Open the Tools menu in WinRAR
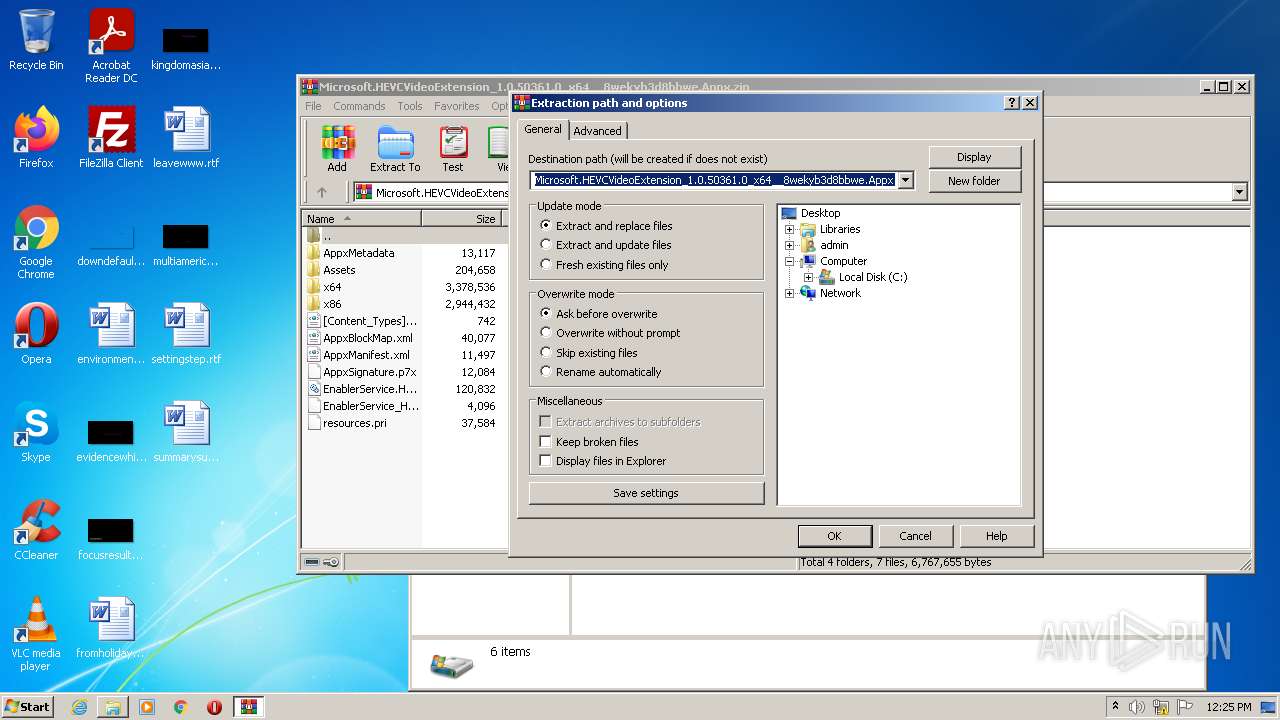The width and height of the screenshot is (1280, 720). pyautogui.click(x=410, y=106)
